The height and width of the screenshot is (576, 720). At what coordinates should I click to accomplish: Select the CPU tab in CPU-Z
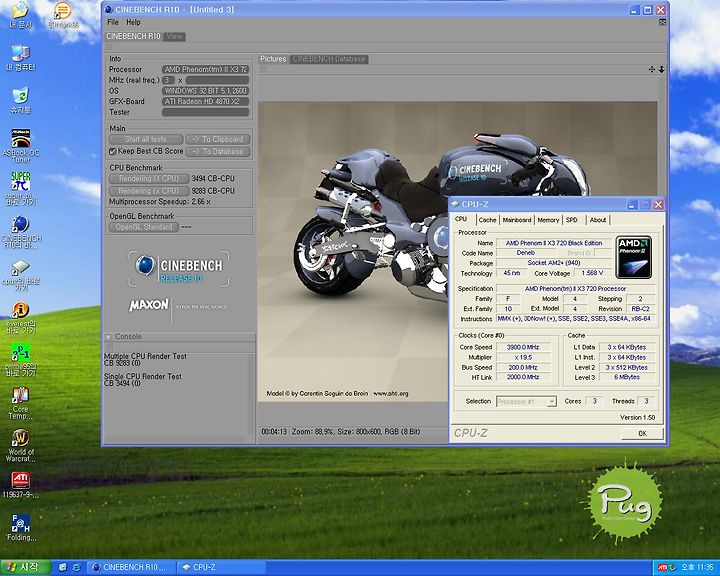[x=461, y=219]
